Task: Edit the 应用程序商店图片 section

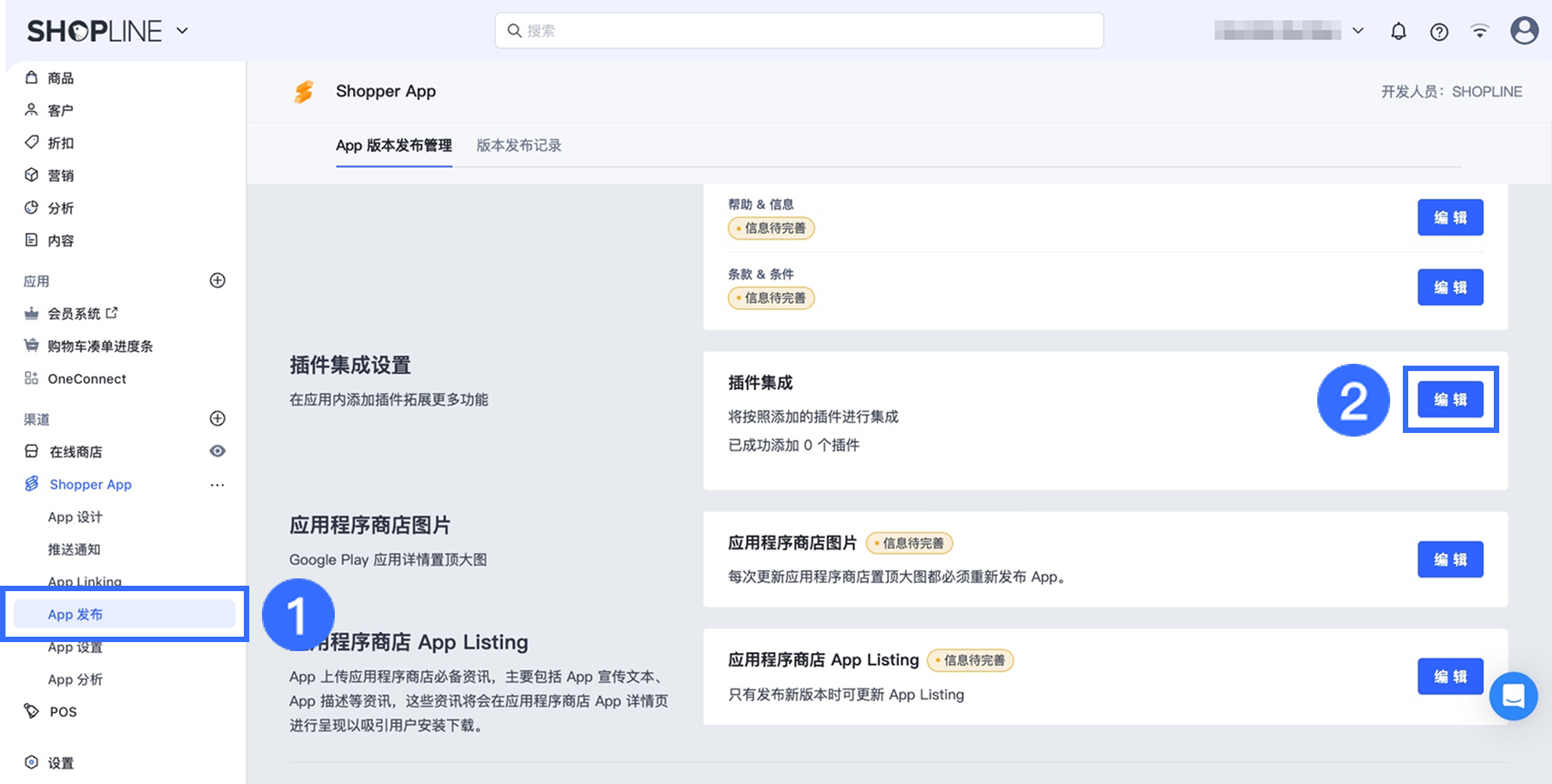Action: 1450,559
